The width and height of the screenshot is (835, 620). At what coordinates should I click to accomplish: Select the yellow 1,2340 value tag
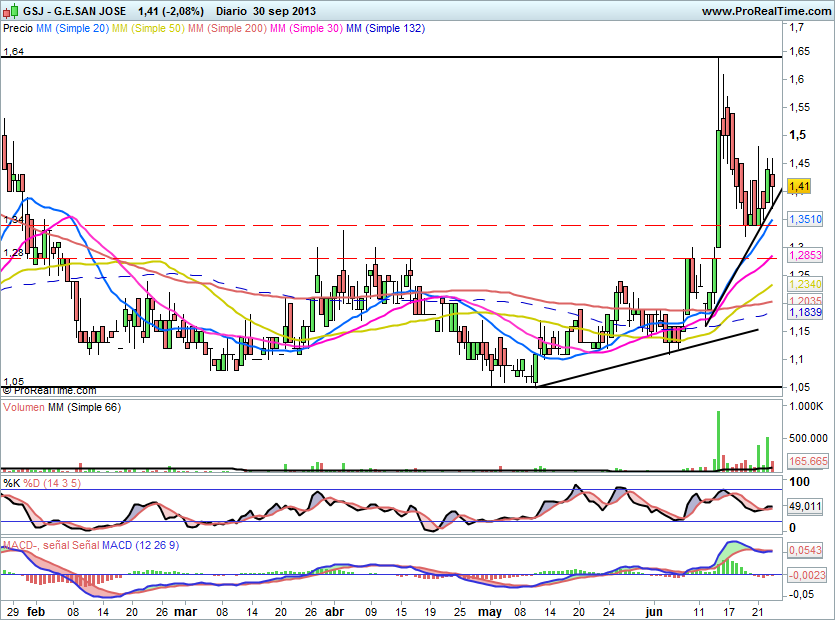805,285
